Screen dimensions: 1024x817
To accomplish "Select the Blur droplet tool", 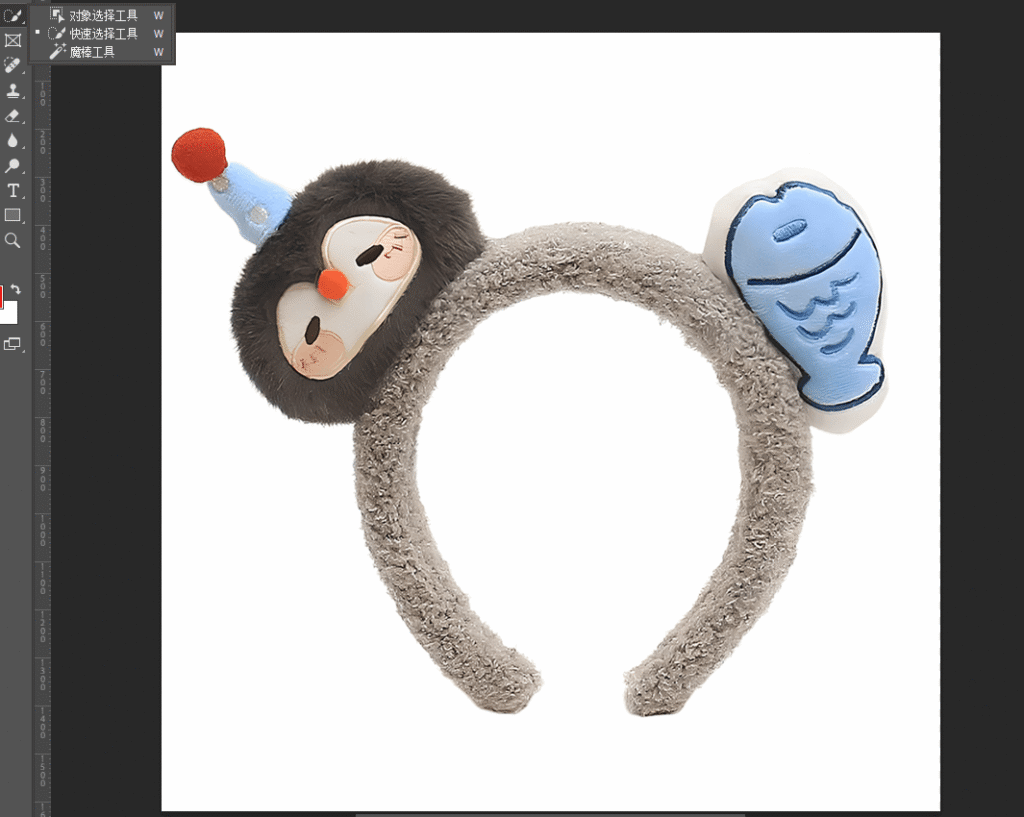I will tap(12, 141).
